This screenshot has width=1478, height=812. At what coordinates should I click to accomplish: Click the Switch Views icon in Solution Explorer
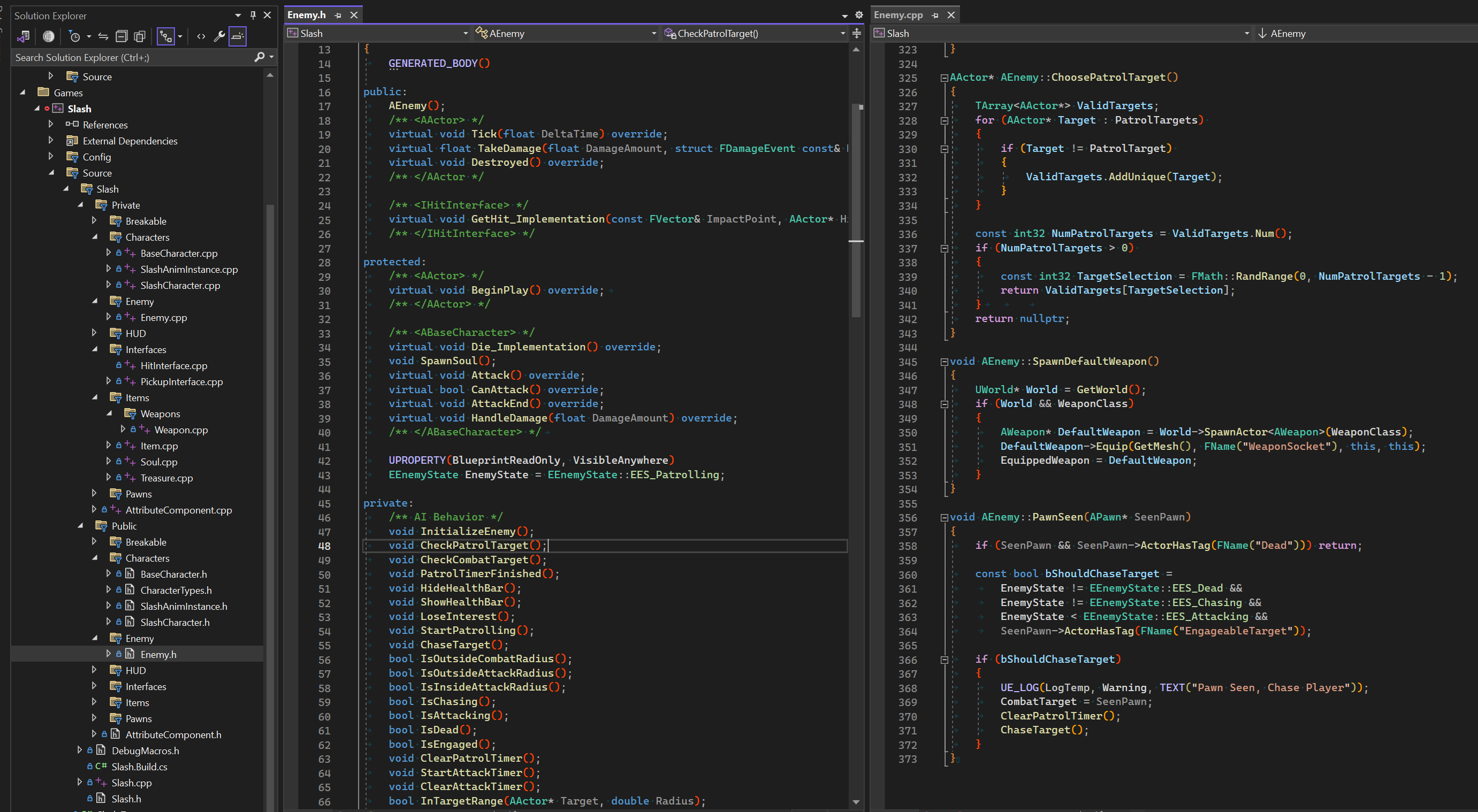(x=23, y=37)
